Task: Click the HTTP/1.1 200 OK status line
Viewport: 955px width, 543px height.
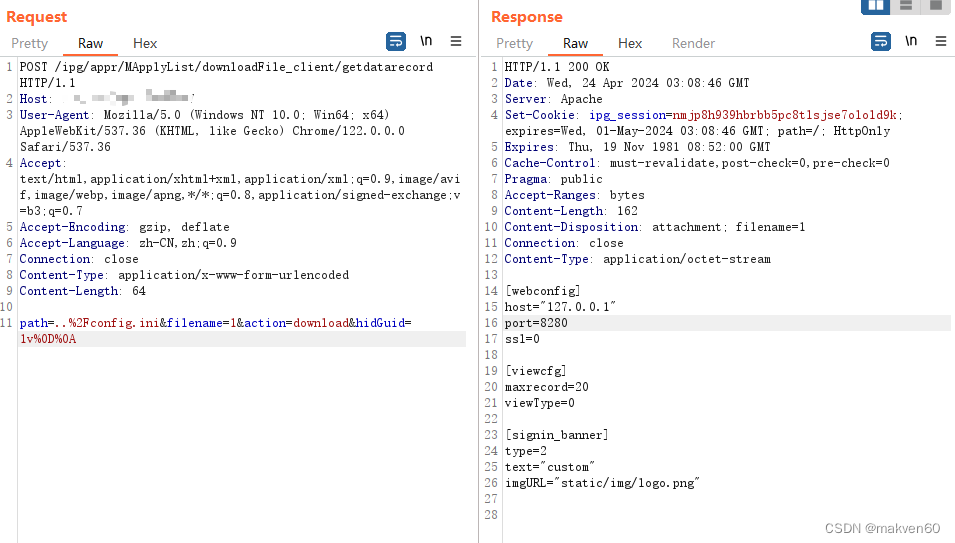Action: click(557, 67)
